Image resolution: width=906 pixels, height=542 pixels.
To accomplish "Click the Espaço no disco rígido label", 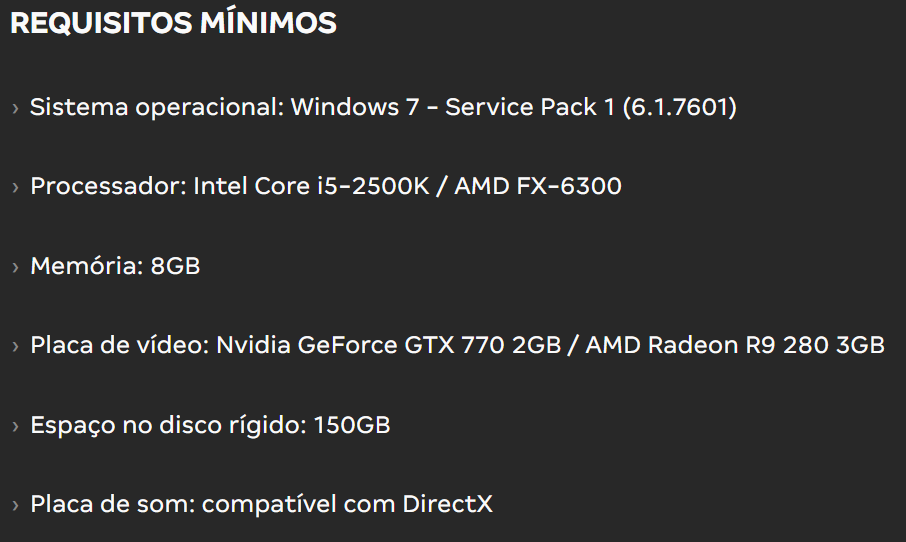I will 169,425.
